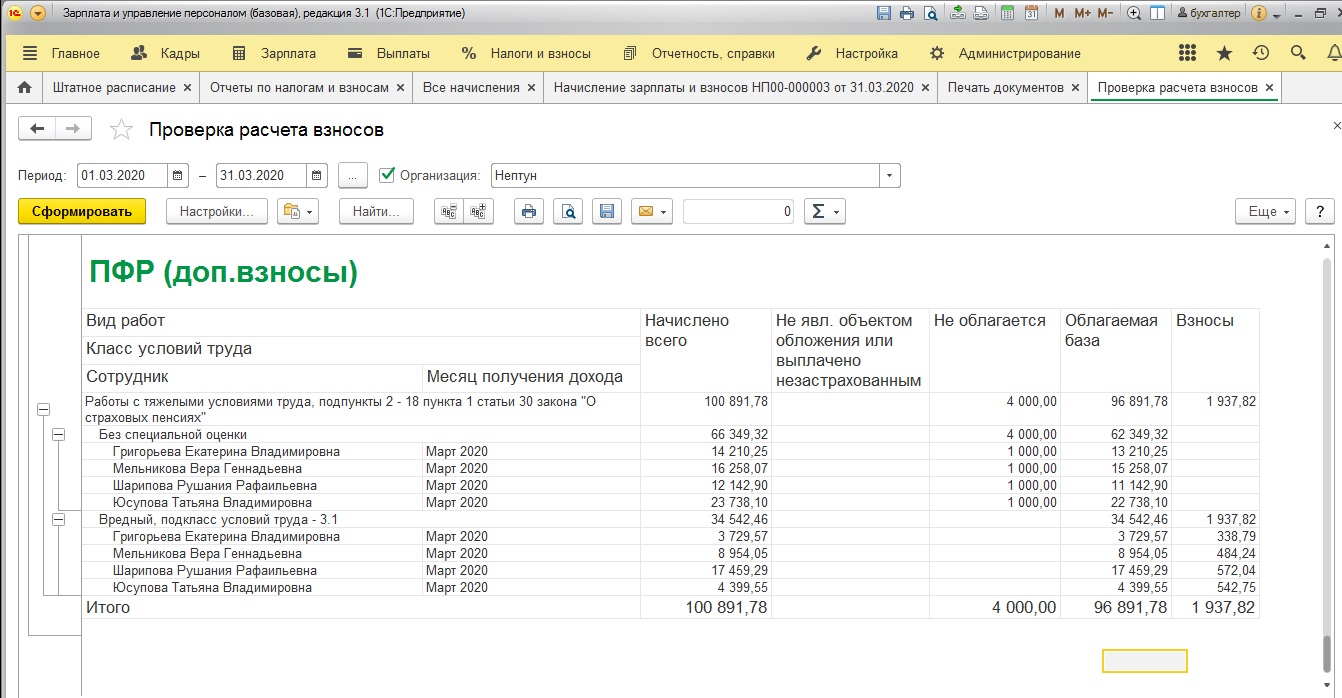Collapse the Без специальной оценки group
Viewport: 1342px width, 698px height.
(58, 435)
